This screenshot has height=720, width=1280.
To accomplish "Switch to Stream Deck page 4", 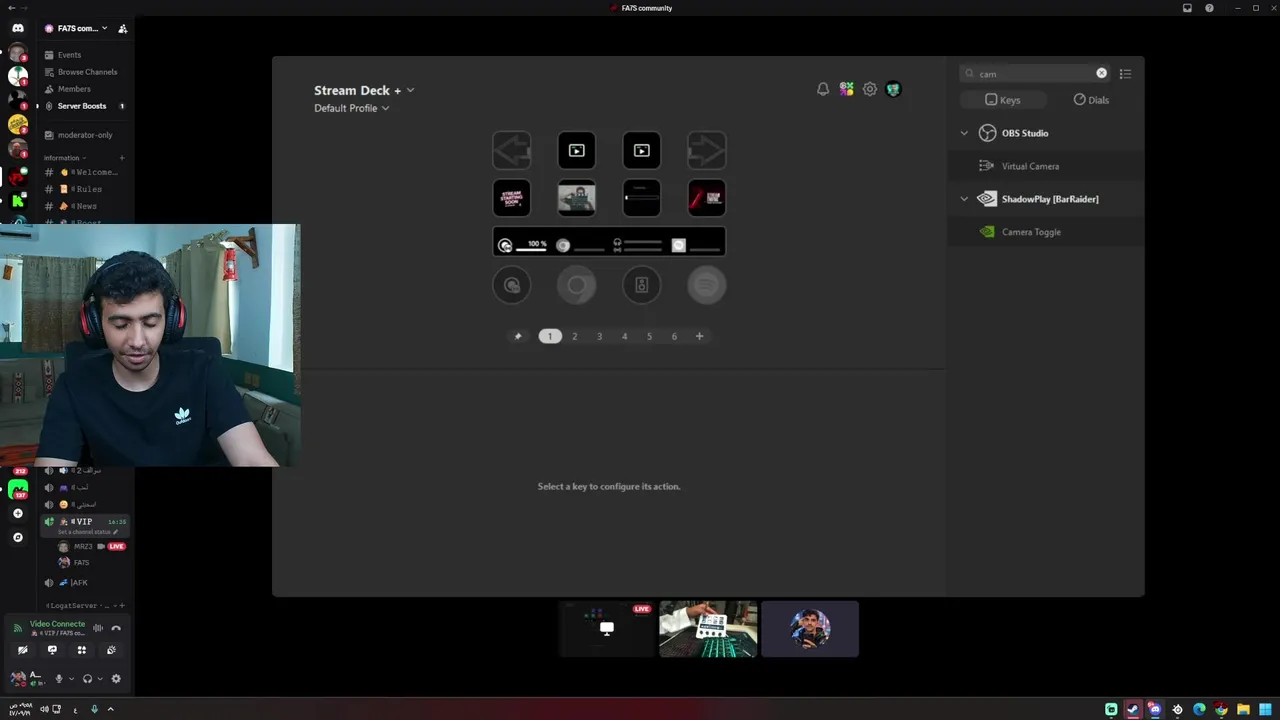I will pos(624,336).
